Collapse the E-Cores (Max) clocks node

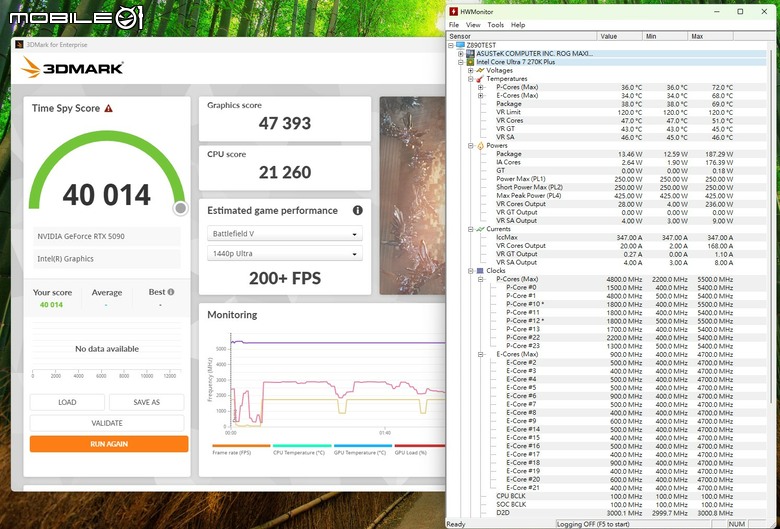click(x=481, y=354)
